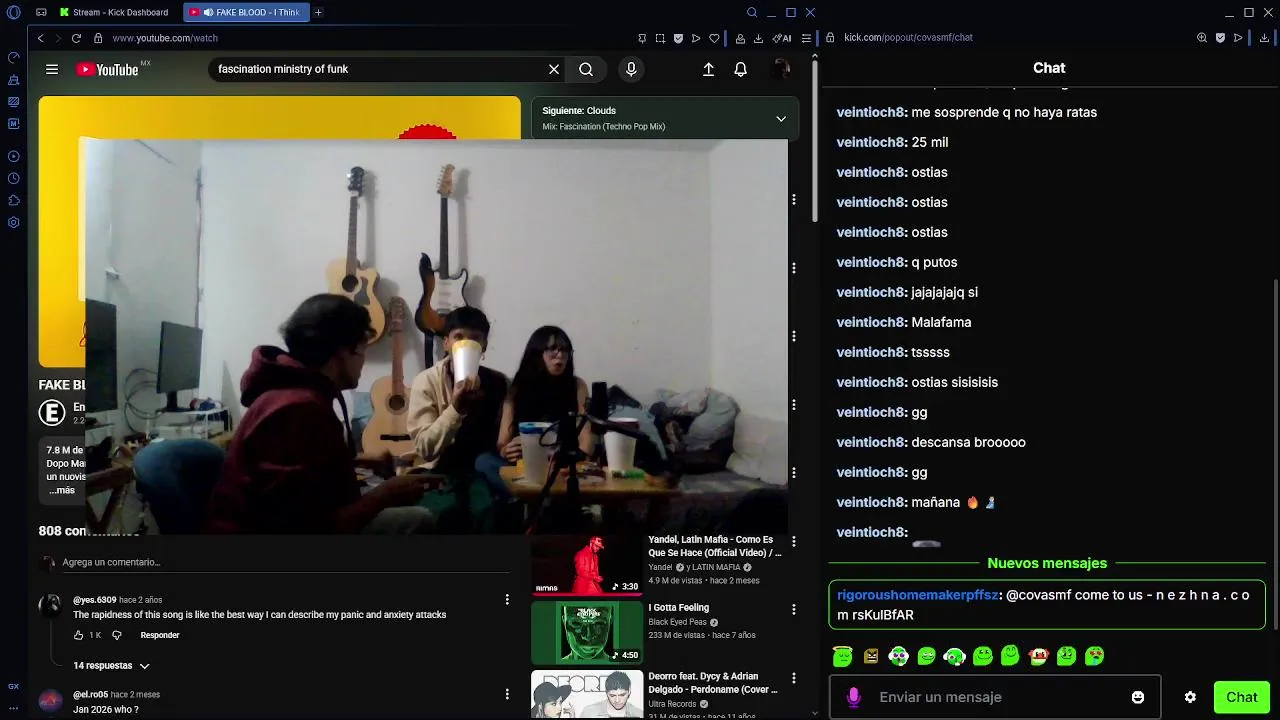Go back in the YouTube window

(x=40, y=38)
